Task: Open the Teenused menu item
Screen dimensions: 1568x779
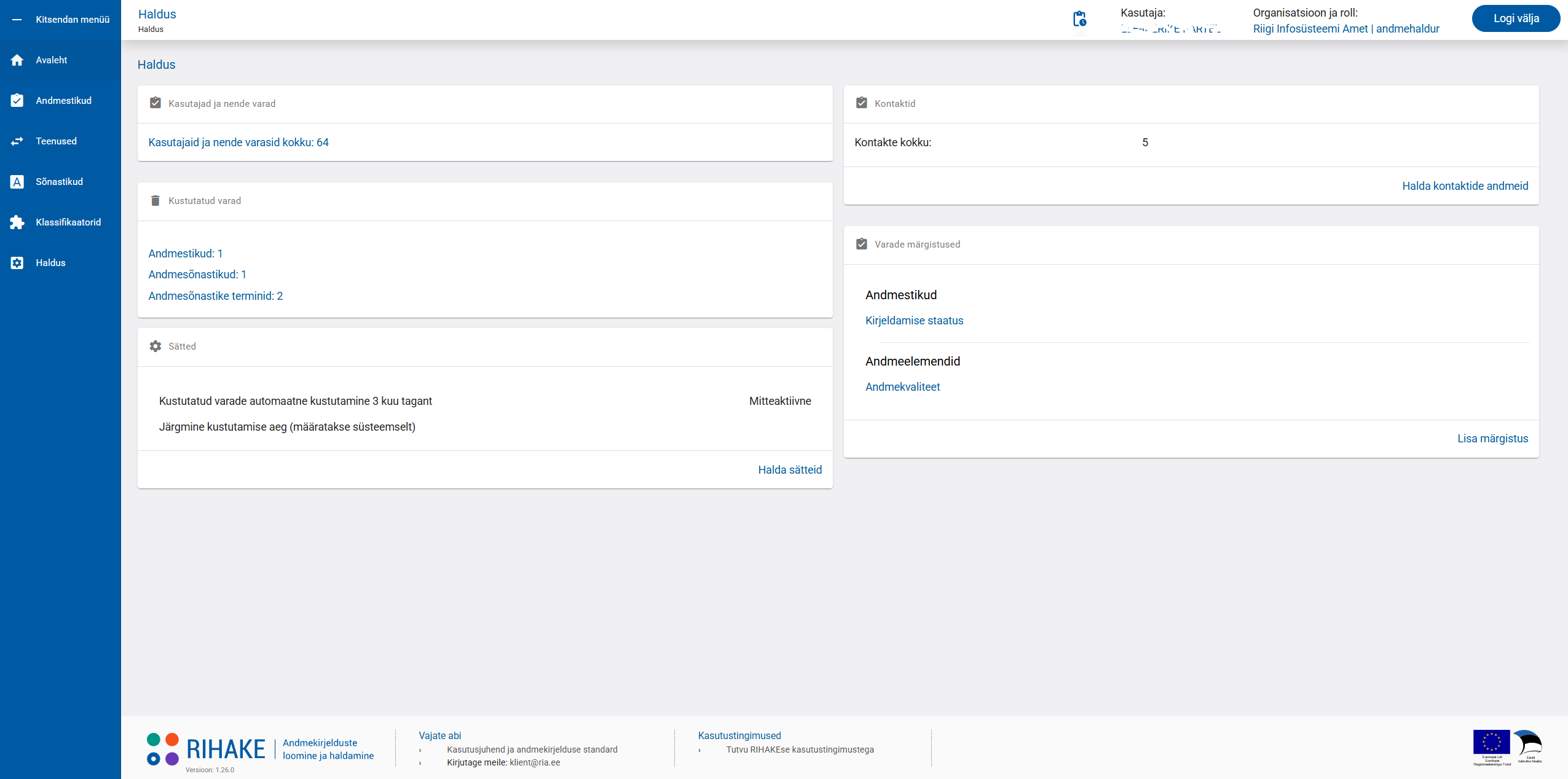Action: point(56,141)
